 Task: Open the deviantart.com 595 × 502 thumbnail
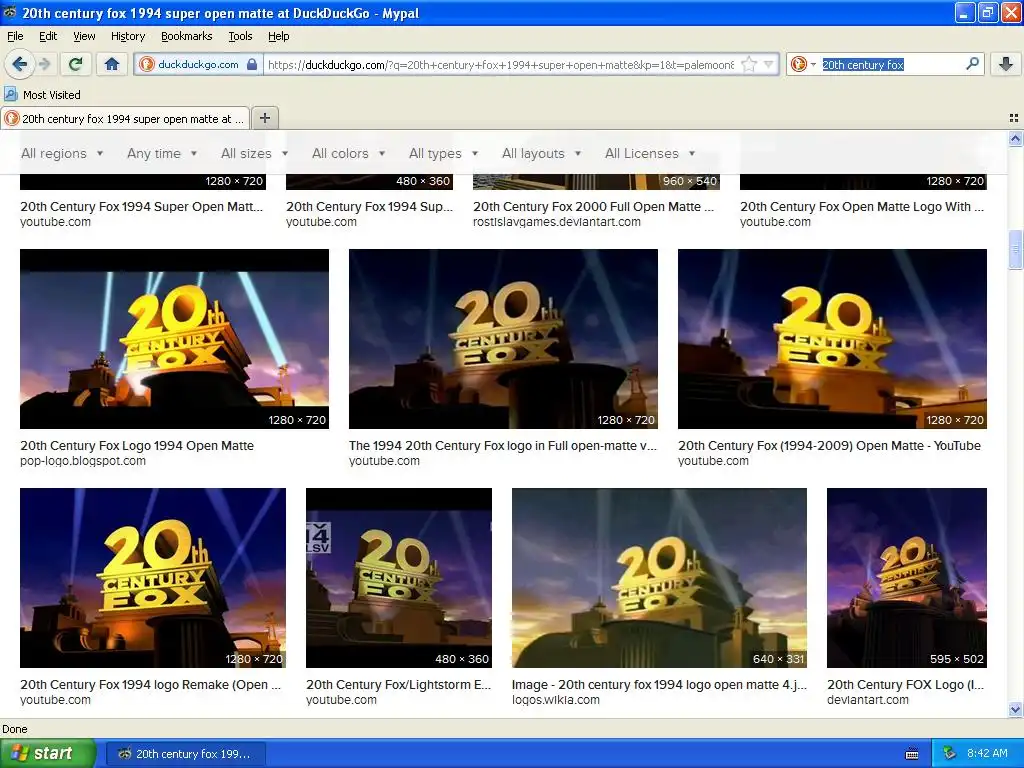[x=906, y=578]
